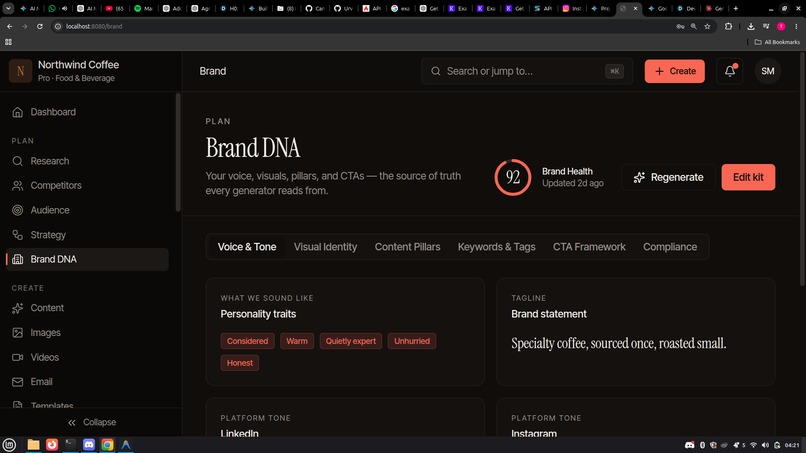The image size is (806, 453).
Task: Click the localhost address bar
Action: point(360,26)
